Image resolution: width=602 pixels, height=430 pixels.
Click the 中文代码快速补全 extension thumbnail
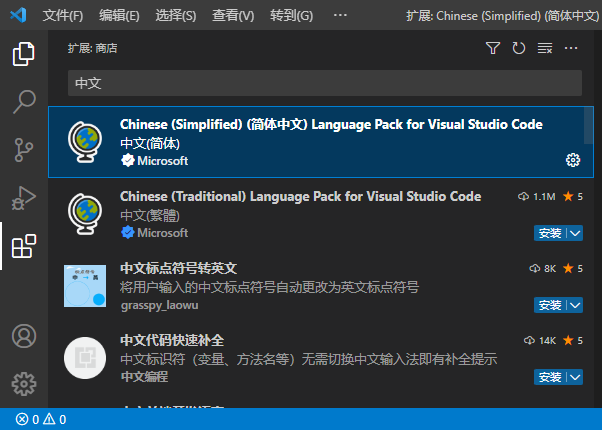[x=85, y=358]
